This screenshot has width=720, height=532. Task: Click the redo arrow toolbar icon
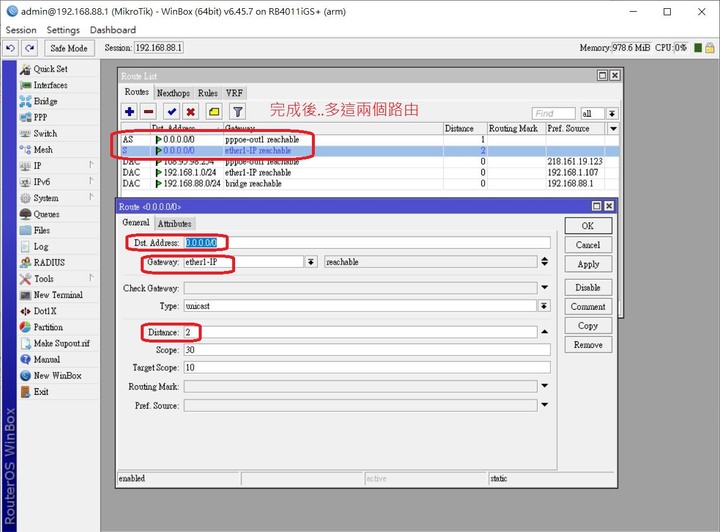point(30,48)
